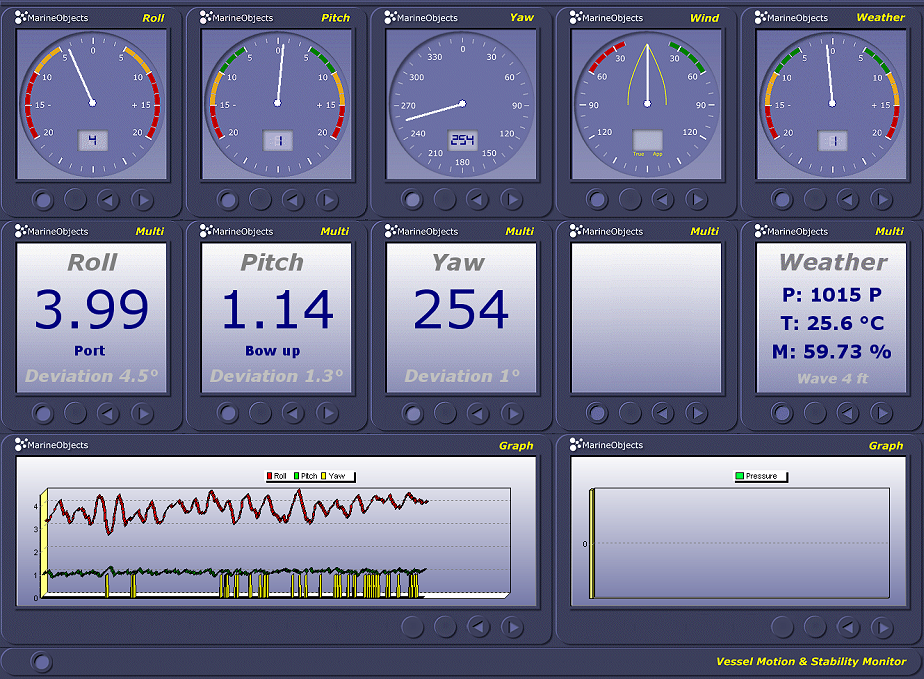This screenshot has height=679, width=924.
Task: Click the Roll needle gauge dial
Action: (x=93, y=104)
